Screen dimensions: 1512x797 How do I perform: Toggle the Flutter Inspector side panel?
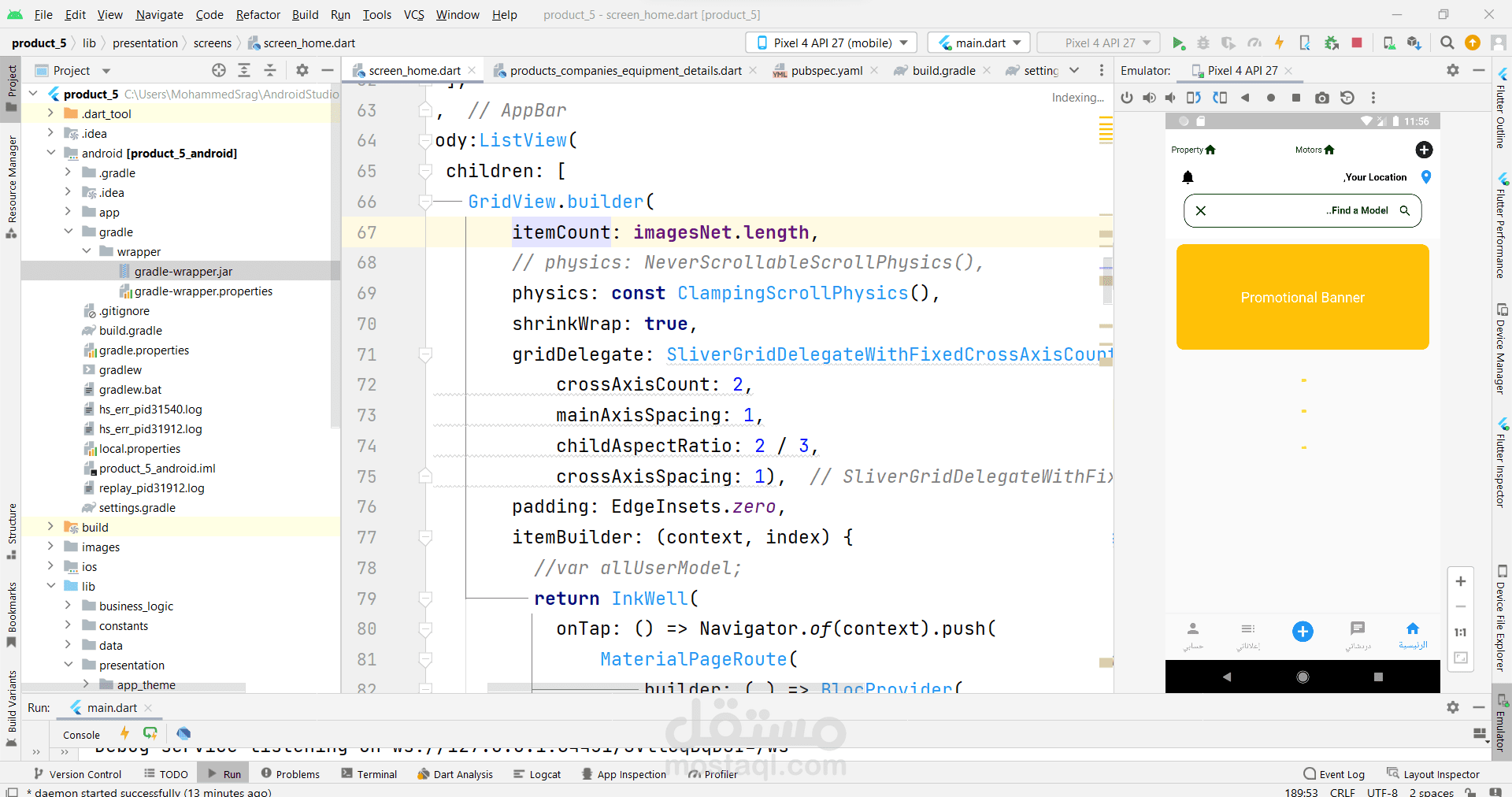coord(1502,462)
